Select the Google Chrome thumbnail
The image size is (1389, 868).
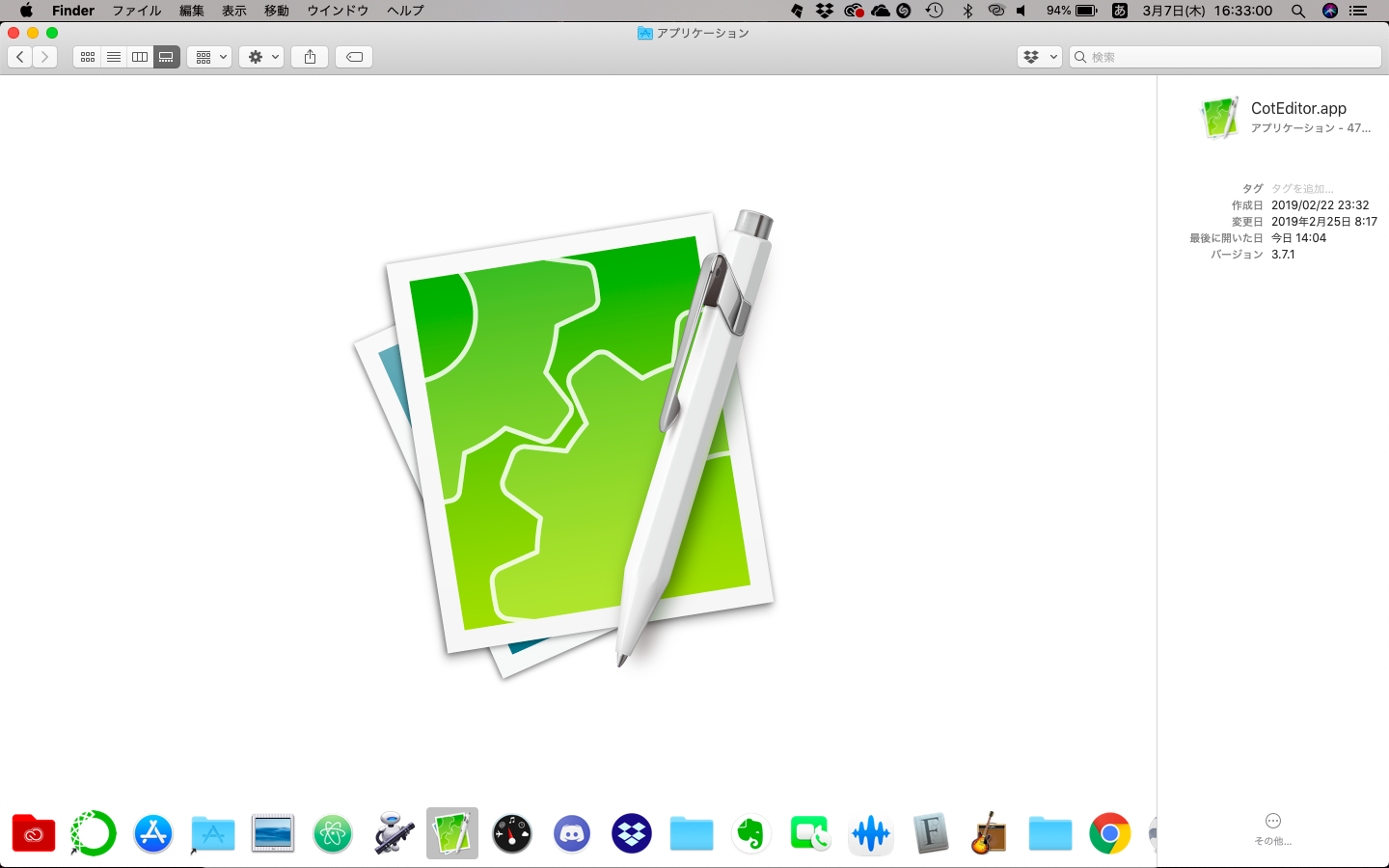coord(1110,833)
